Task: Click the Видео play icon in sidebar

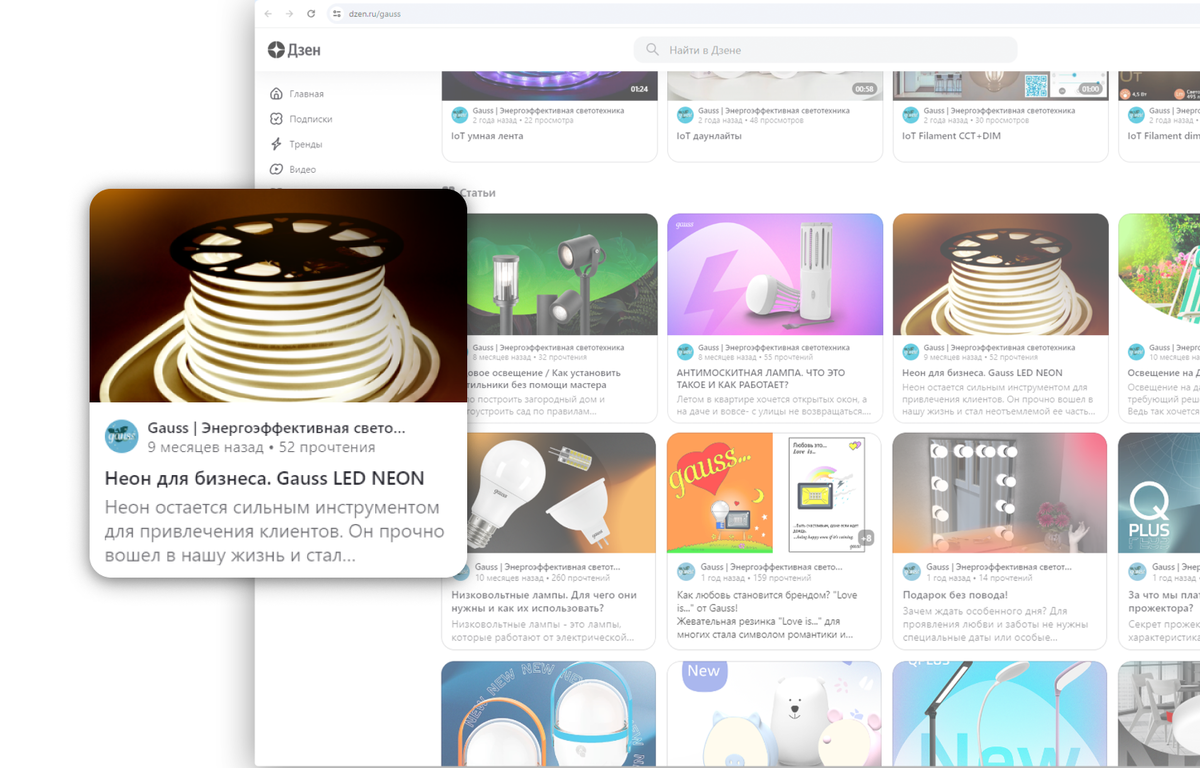Action: 276,170
